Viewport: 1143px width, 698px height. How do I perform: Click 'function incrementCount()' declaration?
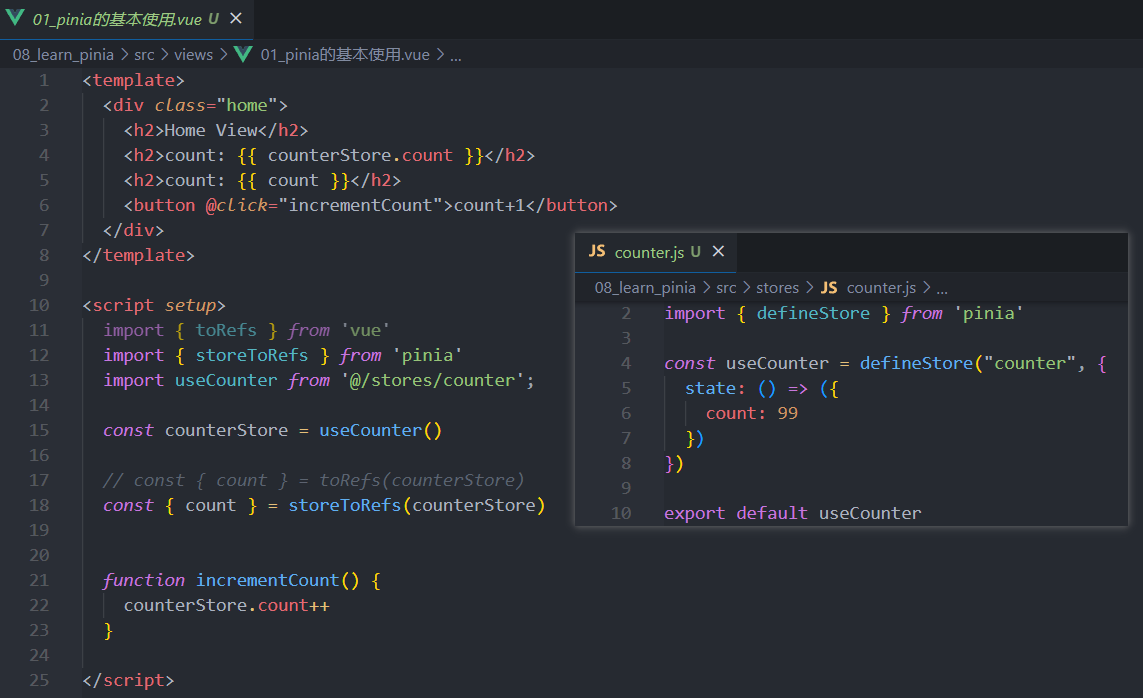231,580
